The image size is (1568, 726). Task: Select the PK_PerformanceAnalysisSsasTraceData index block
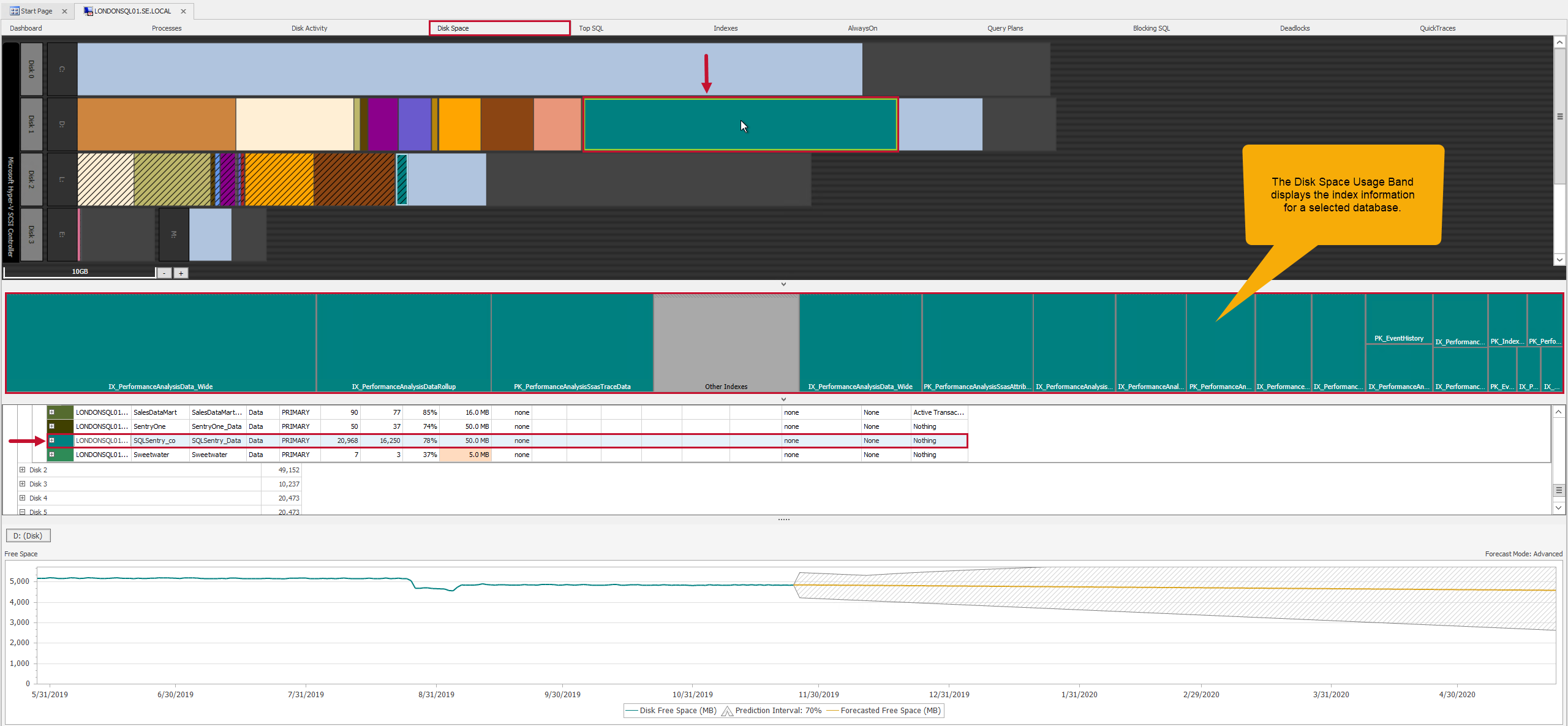tap(572, 343)
